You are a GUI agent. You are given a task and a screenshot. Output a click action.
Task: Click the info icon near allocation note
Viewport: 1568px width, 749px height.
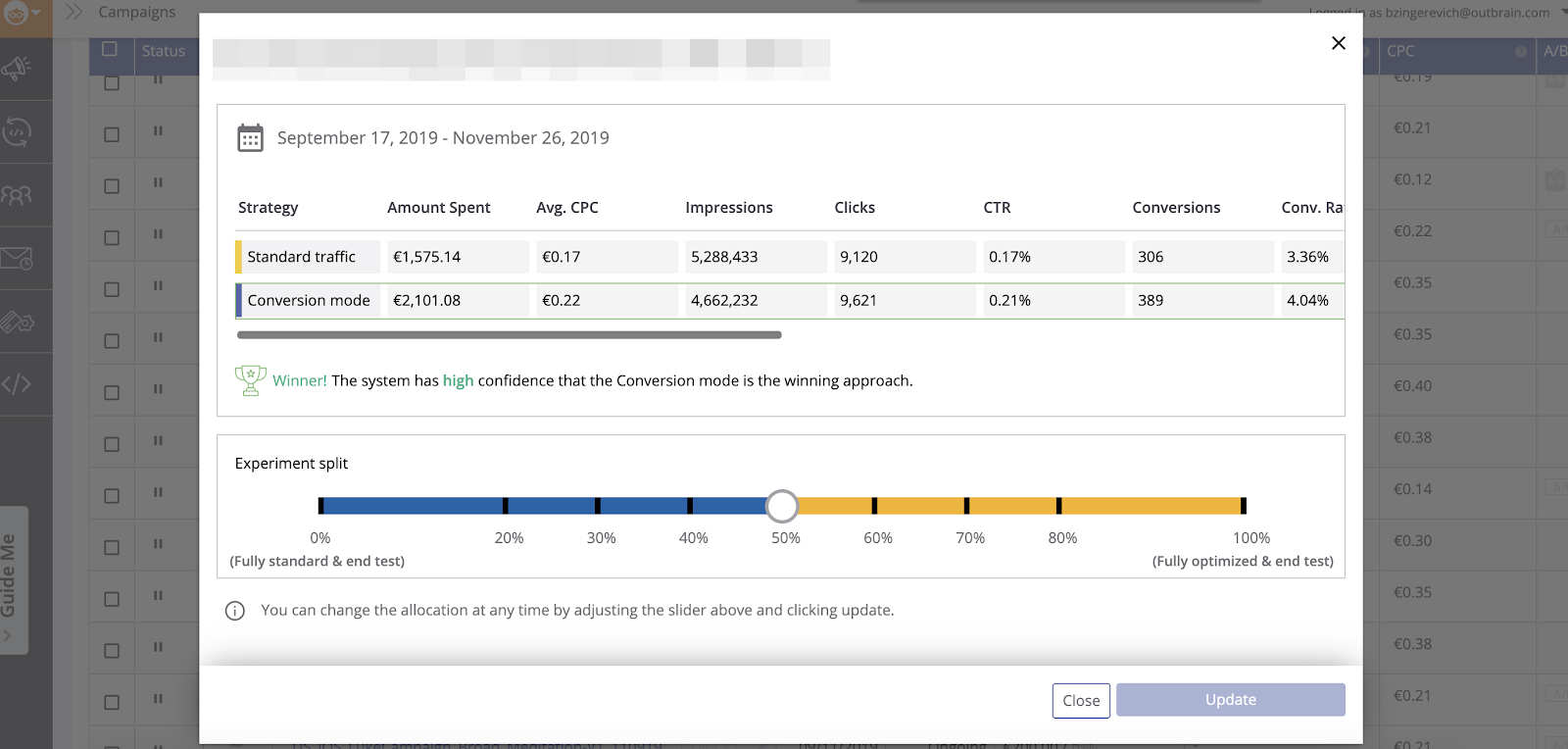click(235, 611)
